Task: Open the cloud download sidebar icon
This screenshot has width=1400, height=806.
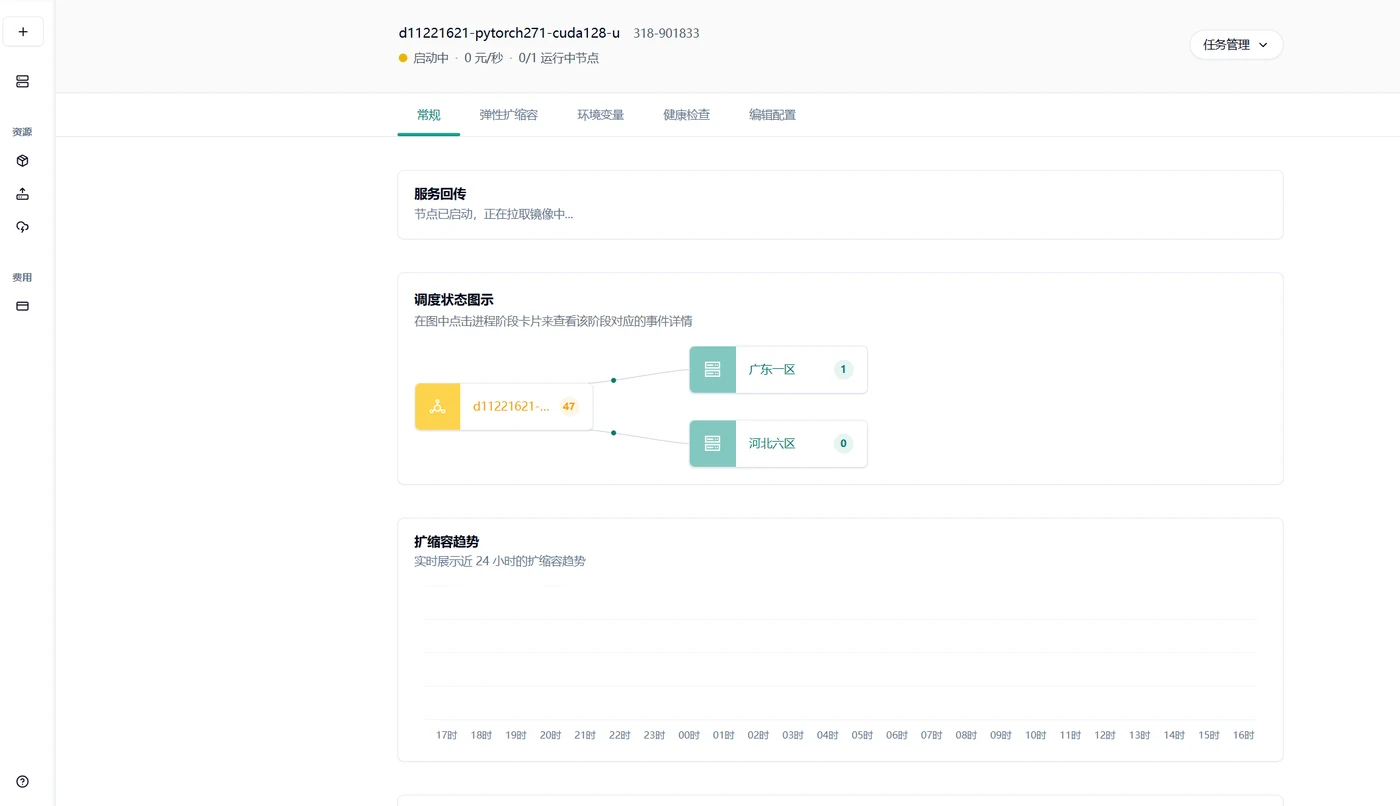Action: tap(23, 227)
